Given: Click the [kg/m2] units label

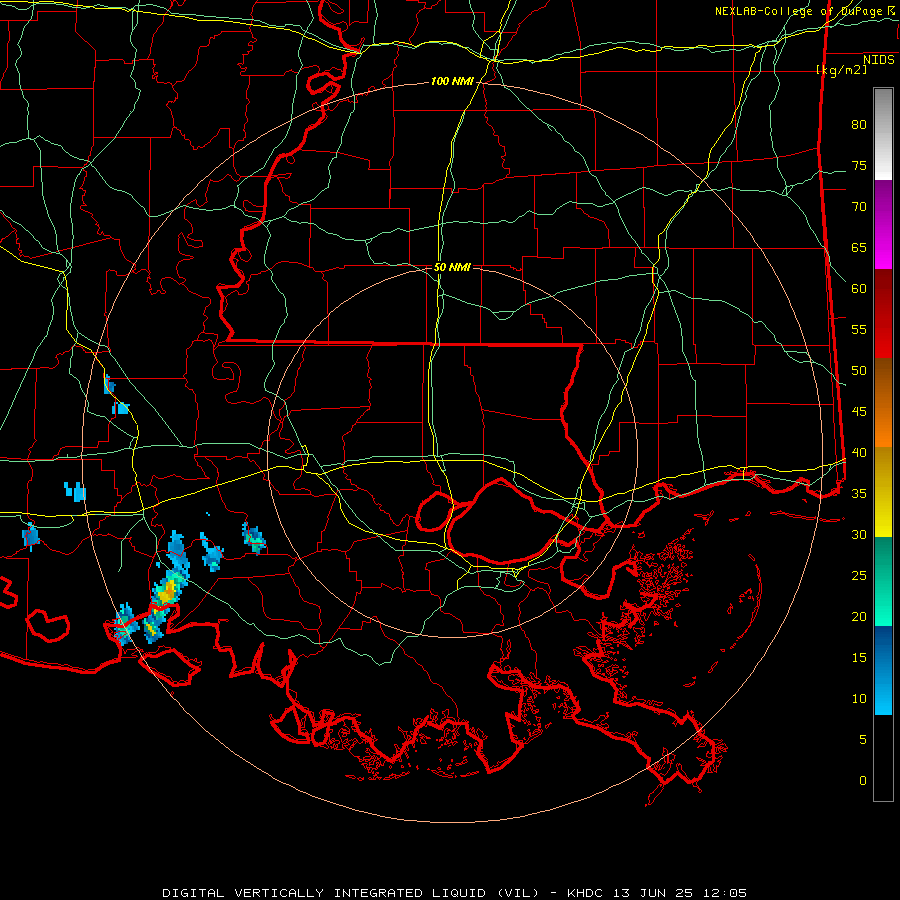Looking at the screenshot, I should click(x=841, y=70).
